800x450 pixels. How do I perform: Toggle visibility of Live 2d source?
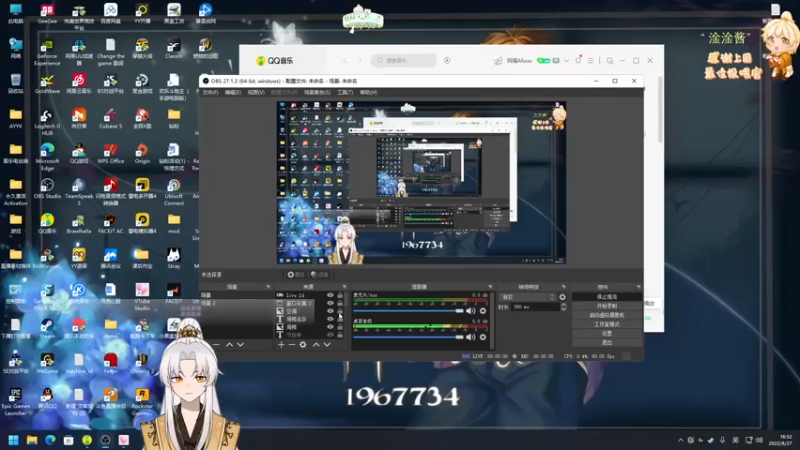pos(330,295)
